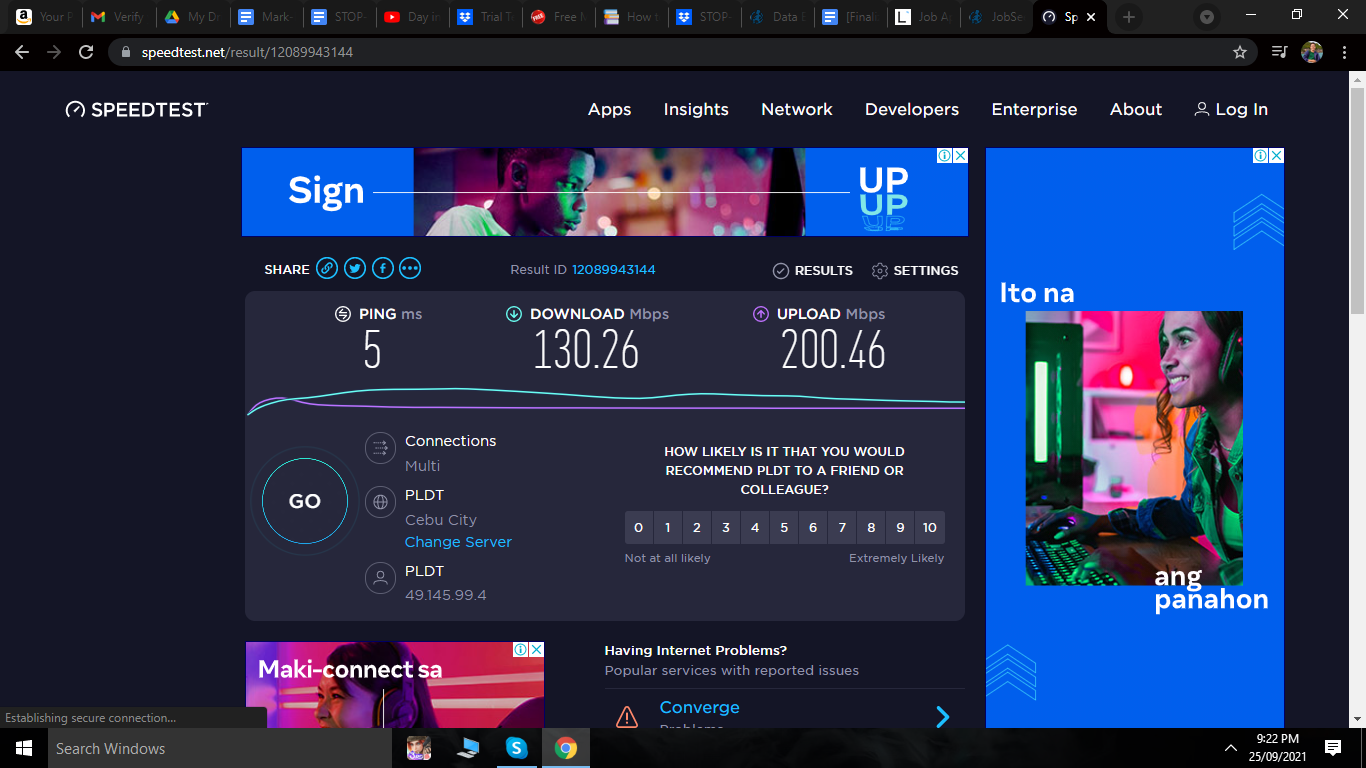1366x768 pixels.
Task: Open the Network menu
Action: (x=797, y=110)
